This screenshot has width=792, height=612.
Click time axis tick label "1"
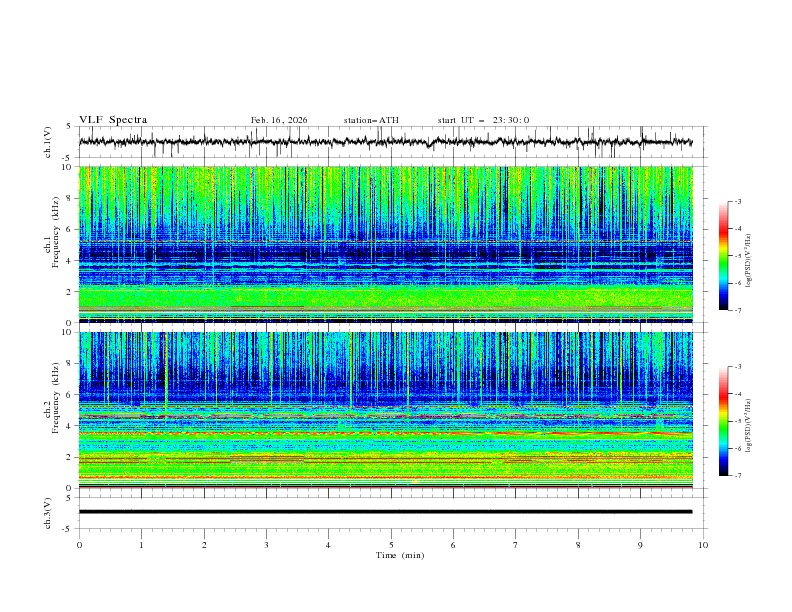(141, 545)
